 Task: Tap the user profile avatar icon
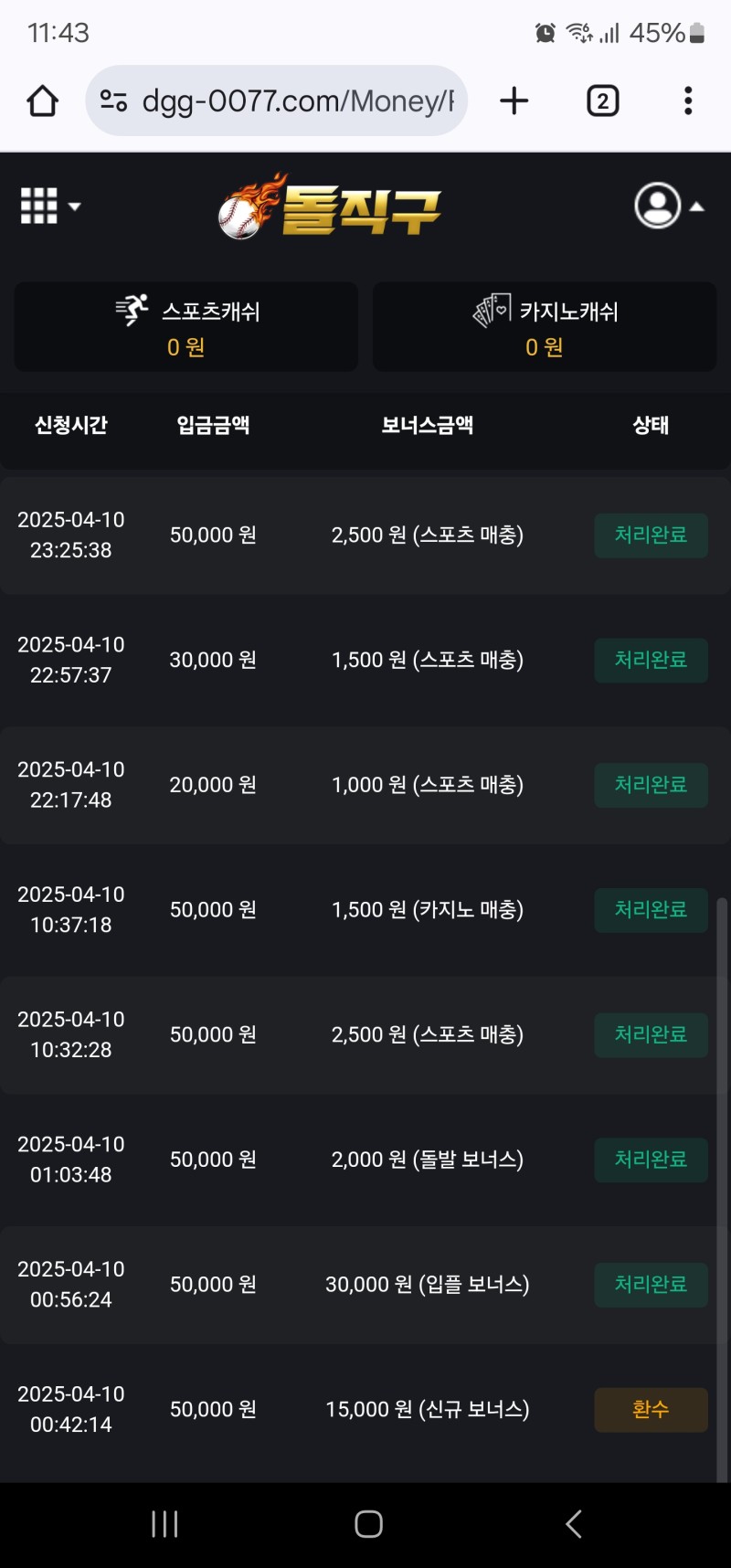point(657,206)
